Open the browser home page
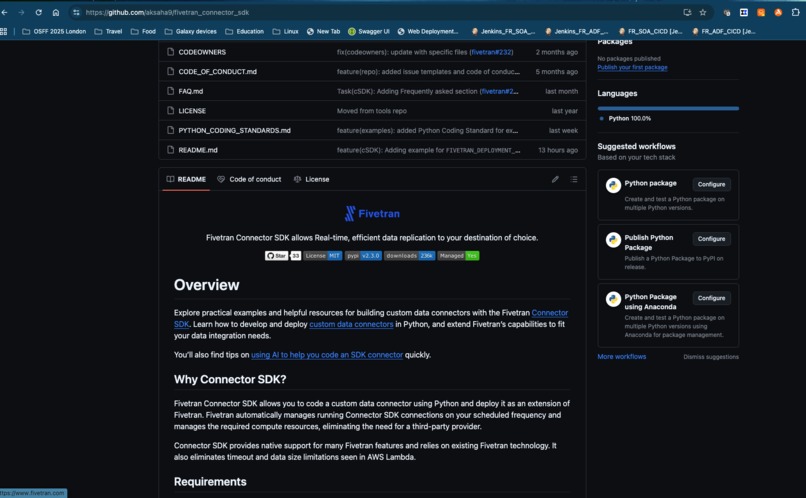This screenshot has width=806, height=498. (56, 12)
